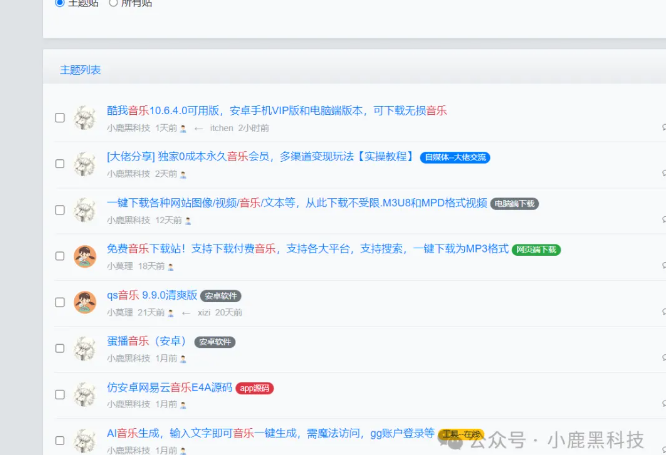The height and width of the screenshot is (455, 666).
Task: Click the 自媒体--大佬交流 blue tag
Action: coord(455,158)
